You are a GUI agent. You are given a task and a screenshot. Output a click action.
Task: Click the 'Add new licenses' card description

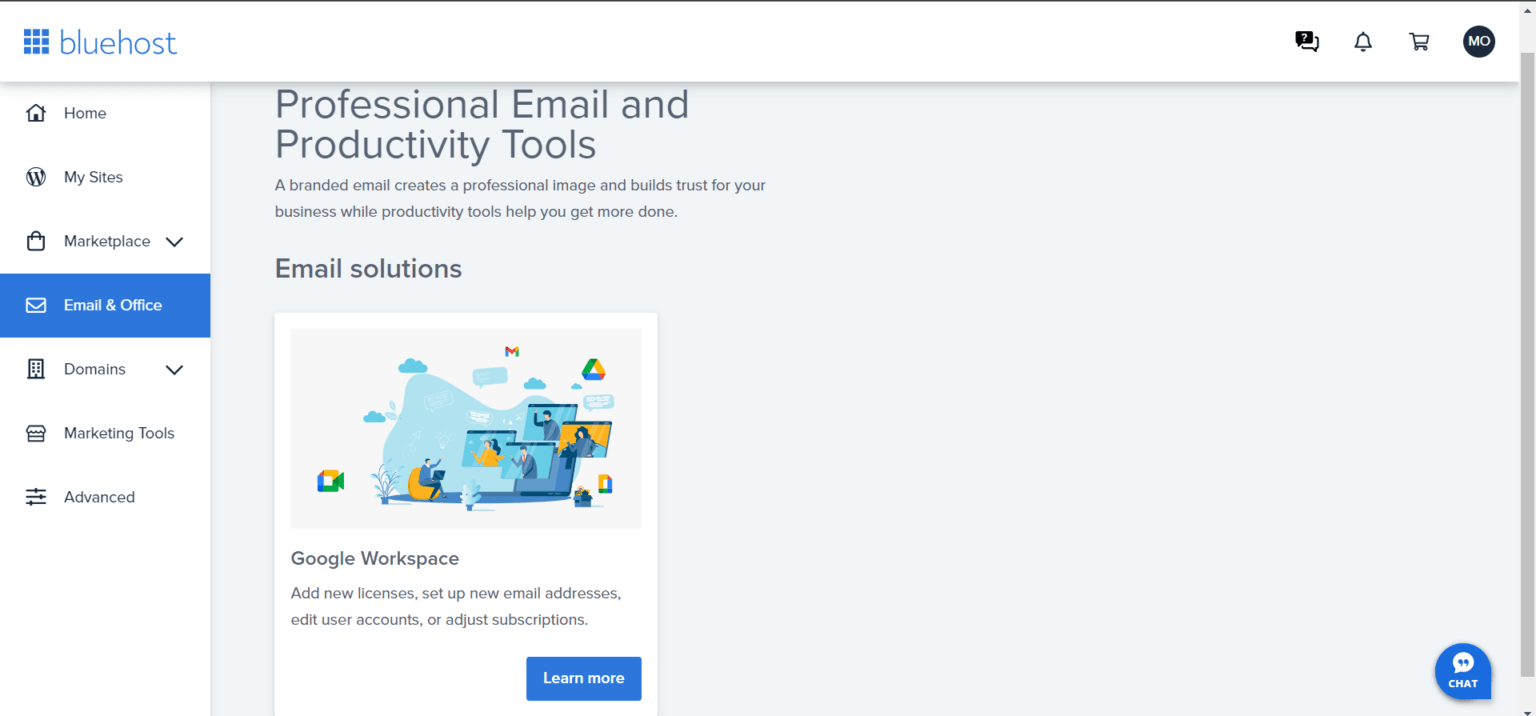pyautogui.click(x=456, y=606)
